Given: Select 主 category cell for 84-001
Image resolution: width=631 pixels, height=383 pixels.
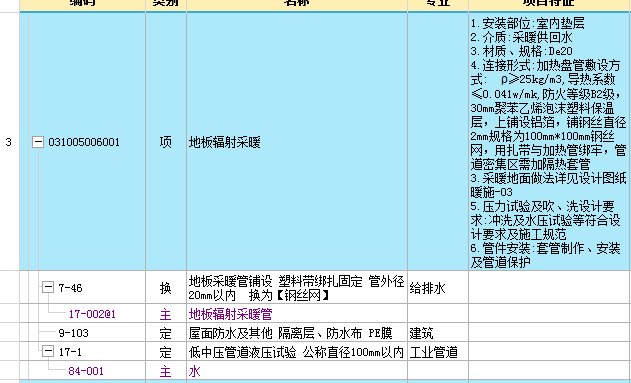Looking at the screenshot, I should click(166, 371).
